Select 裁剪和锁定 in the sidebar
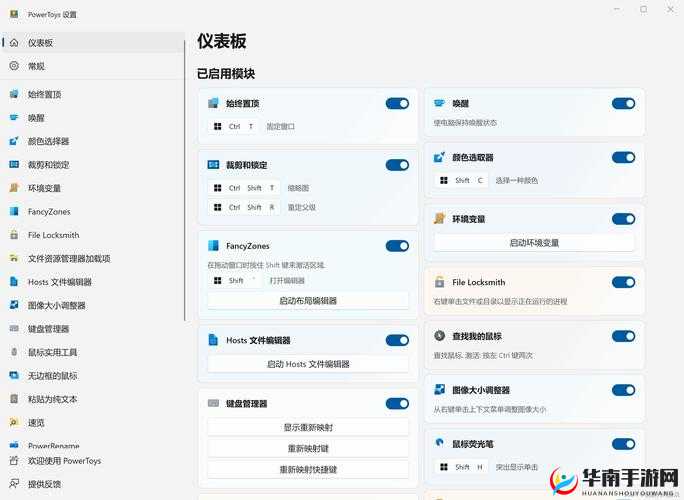The image size is (684, 500). (92, 165)
